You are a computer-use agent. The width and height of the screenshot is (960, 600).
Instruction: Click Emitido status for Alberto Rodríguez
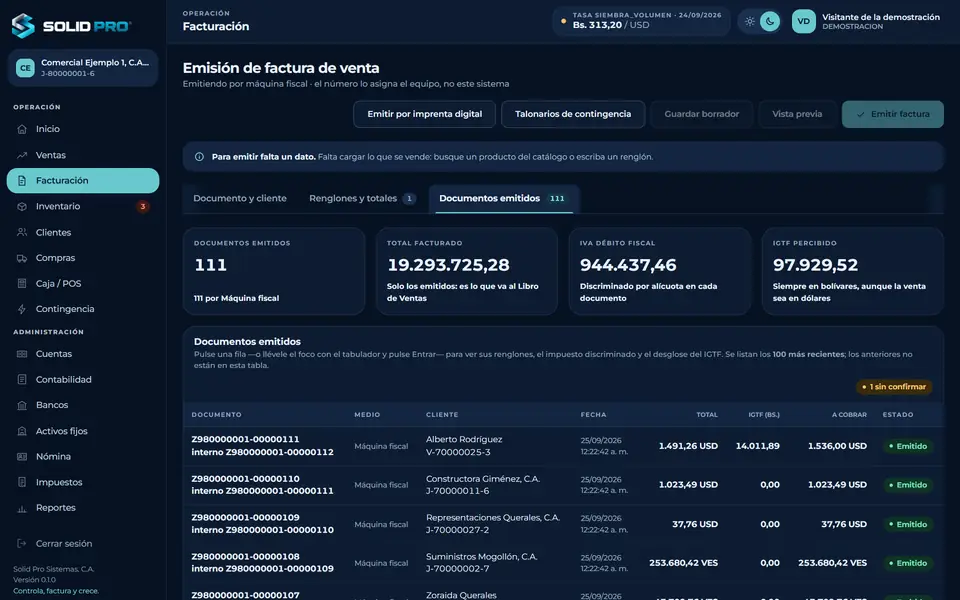[x=908, y=446]
